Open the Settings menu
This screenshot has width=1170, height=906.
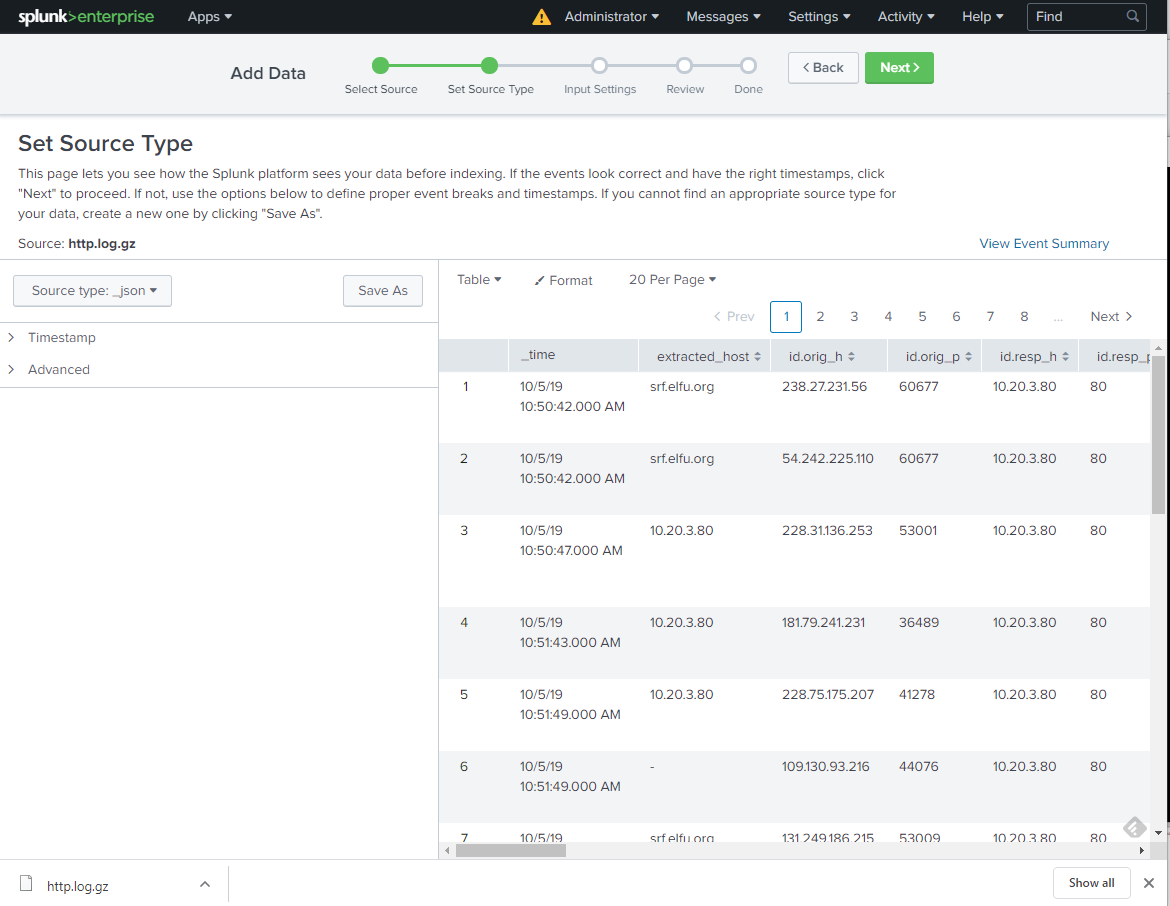coord(818,17)
